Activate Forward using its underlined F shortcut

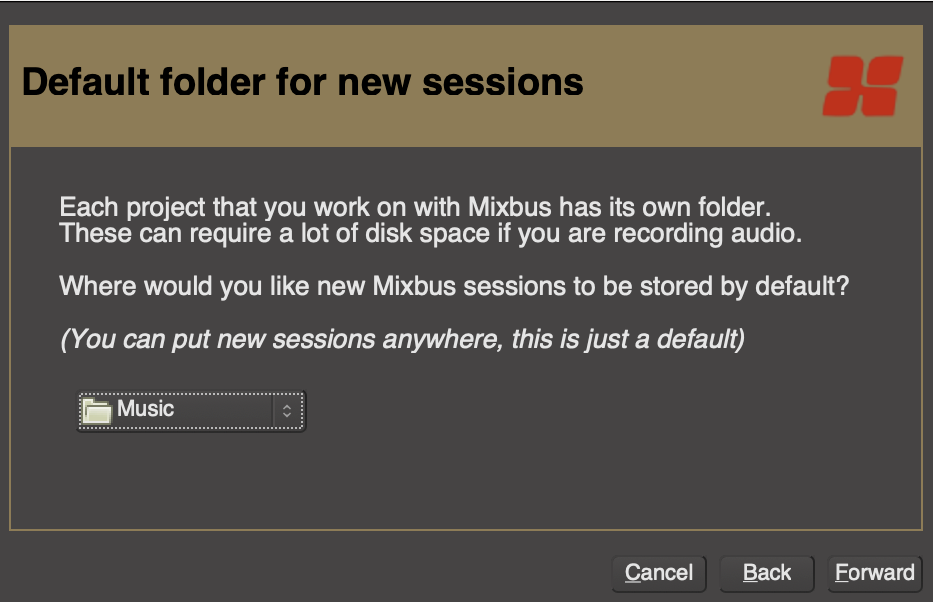(x=874, y=573)
